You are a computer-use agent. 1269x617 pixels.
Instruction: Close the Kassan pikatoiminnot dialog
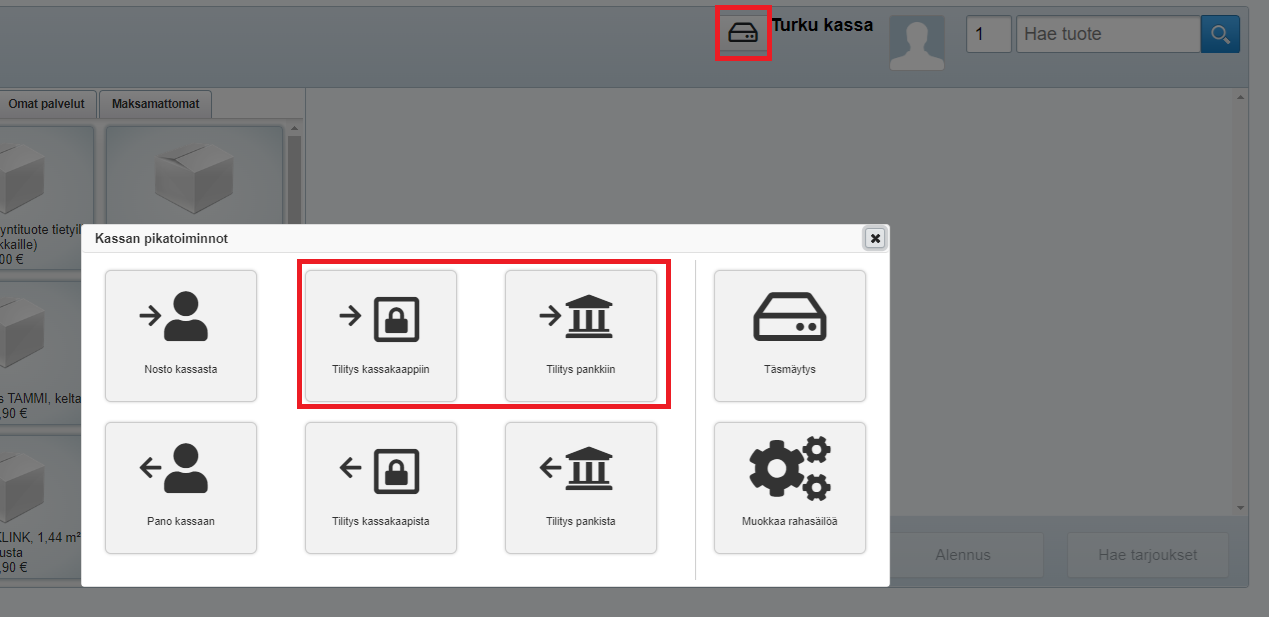click(x=875, y=238)
